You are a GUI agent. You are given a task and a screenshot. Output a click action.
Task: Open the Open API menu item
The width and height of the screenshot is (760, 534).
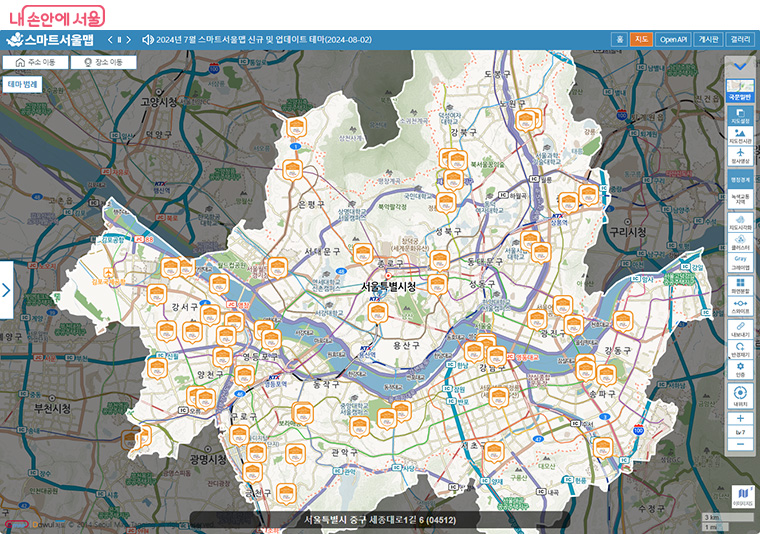[x=674, y=39]
